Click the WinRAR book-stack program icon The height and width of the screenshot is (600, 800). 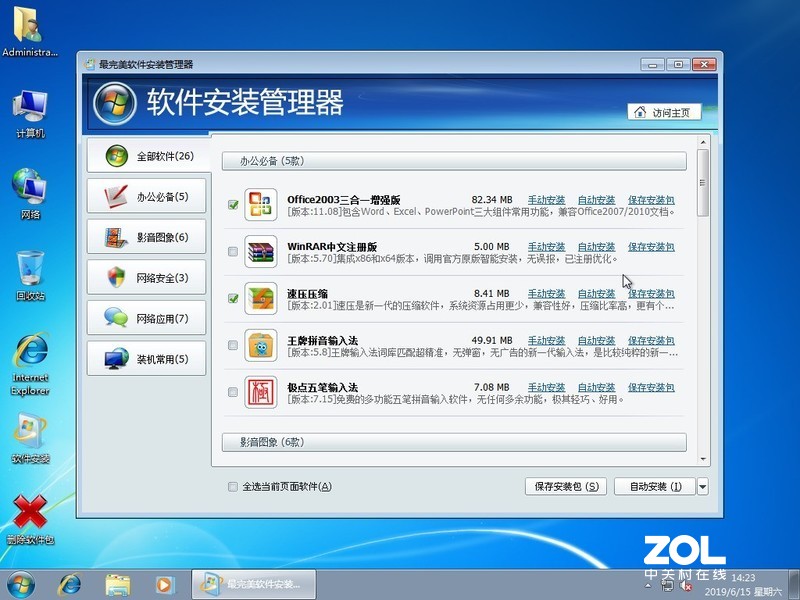coord(261,252)
